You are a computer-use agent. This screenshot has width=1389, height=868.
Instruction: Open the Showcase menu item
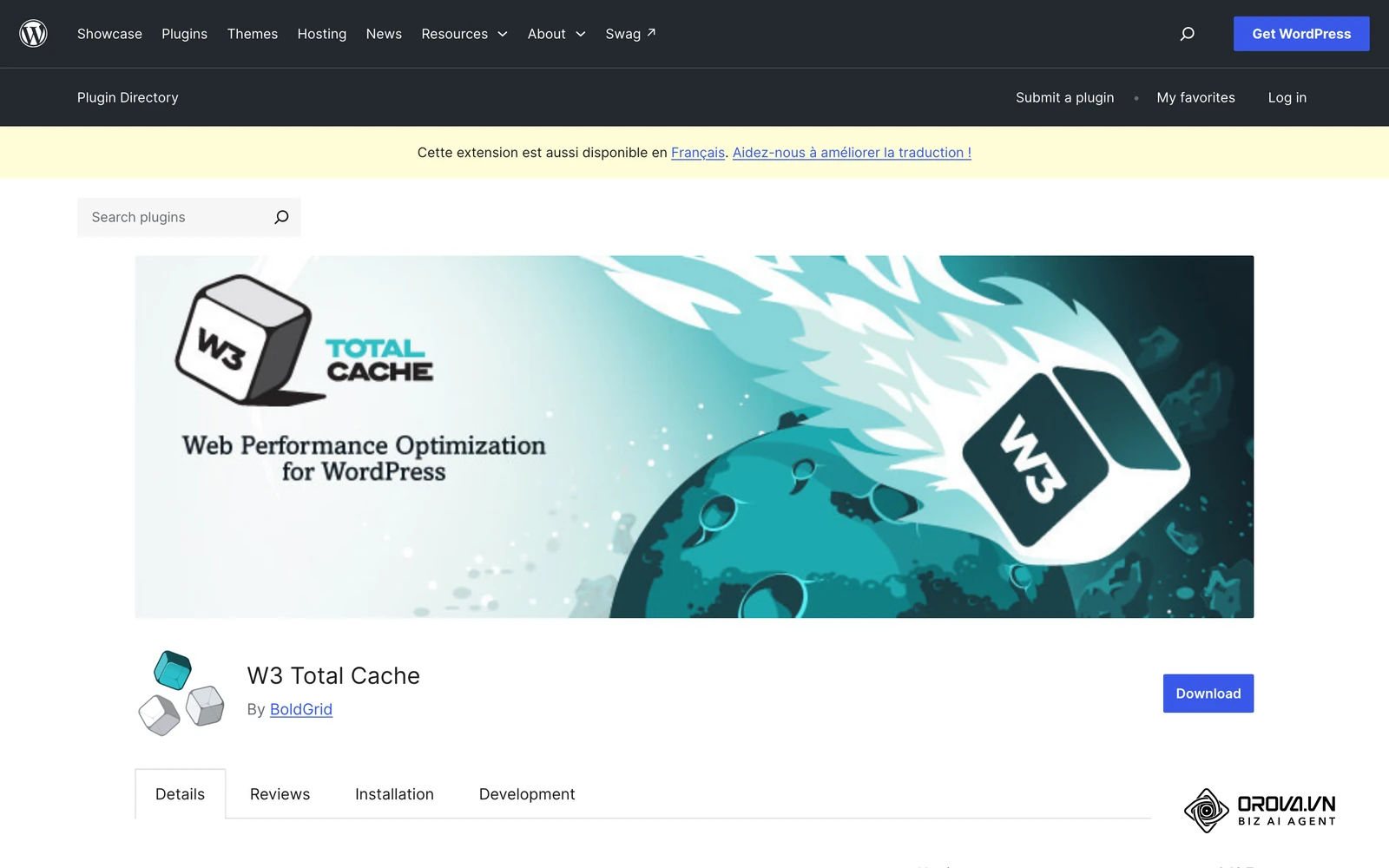tap(109, 34)
